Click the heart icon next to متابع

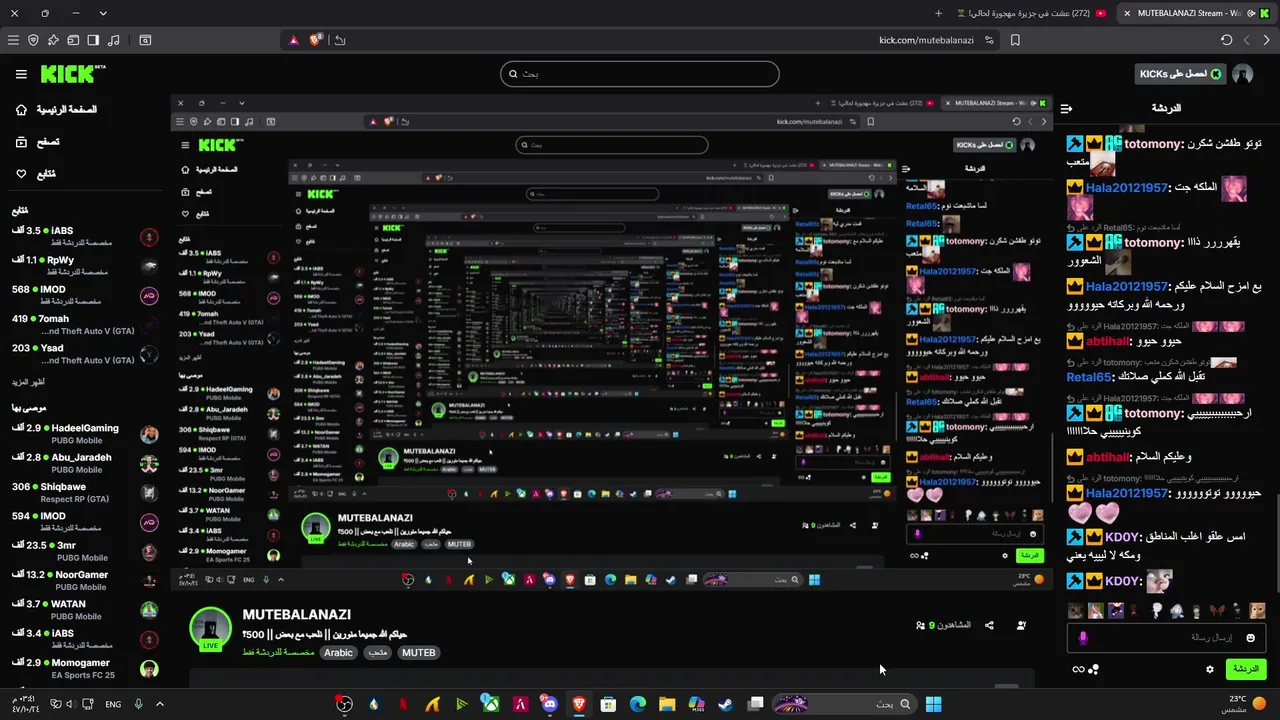pos(21,174)
